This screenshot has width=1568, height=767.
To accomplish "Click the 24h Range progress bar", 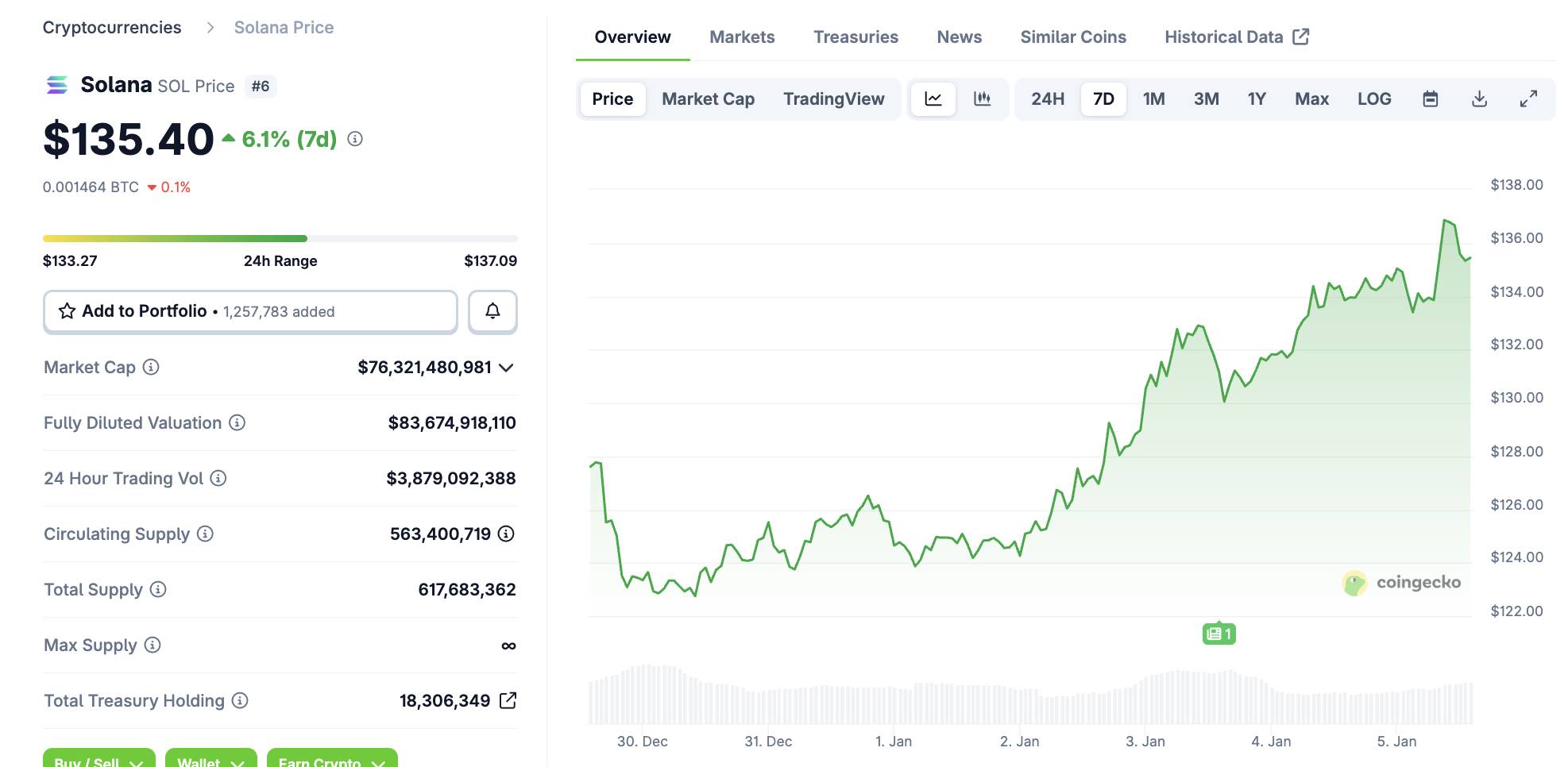I will pos(280,238).
